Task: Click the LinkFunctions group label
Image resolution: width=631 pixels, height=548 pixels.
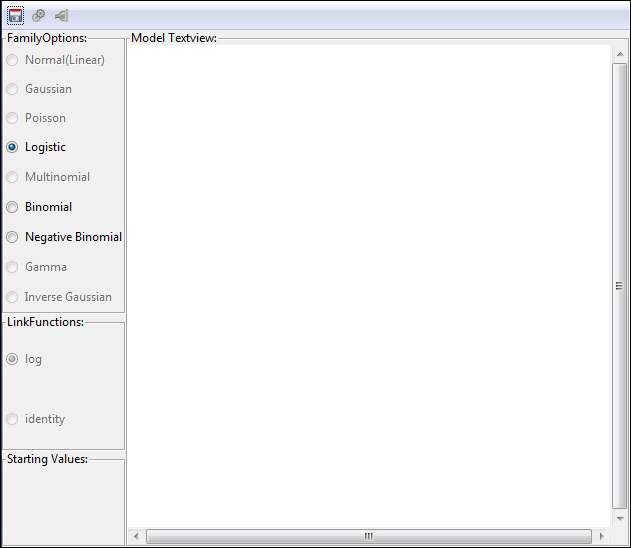Action: 45,322
